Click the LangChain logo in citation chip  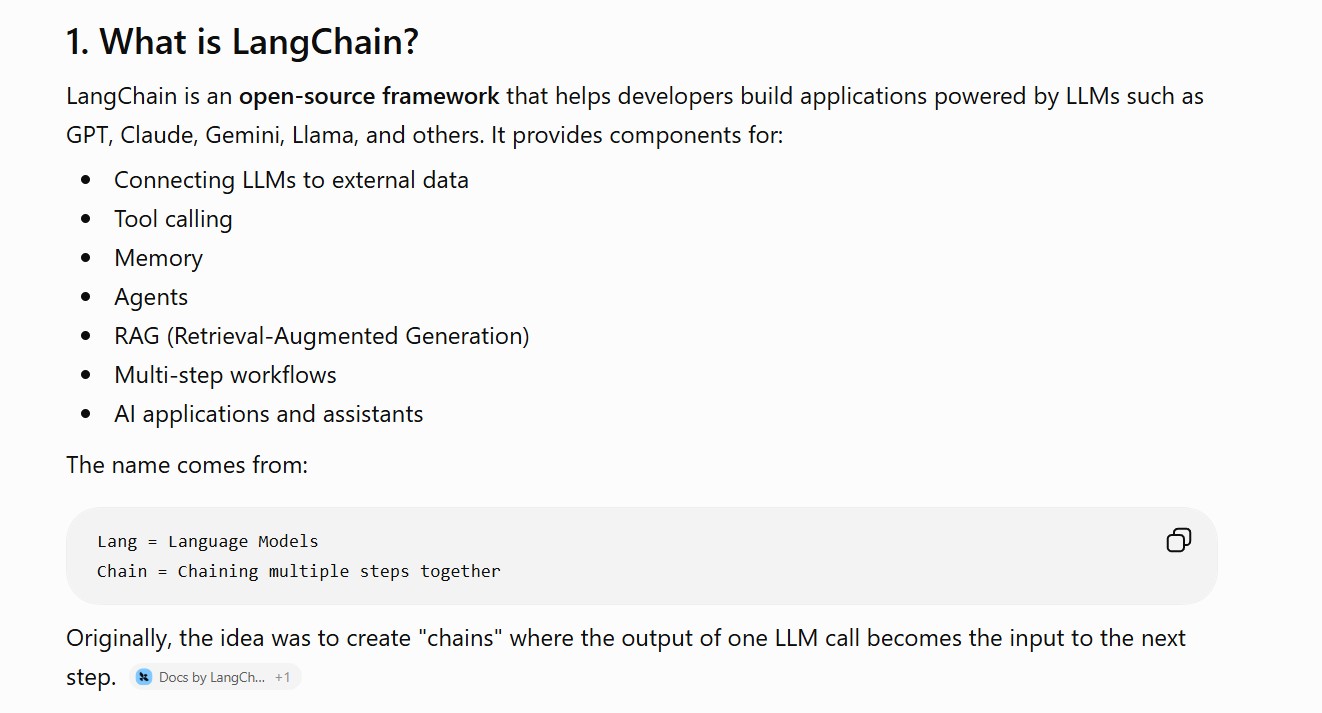tap(144, 677)
